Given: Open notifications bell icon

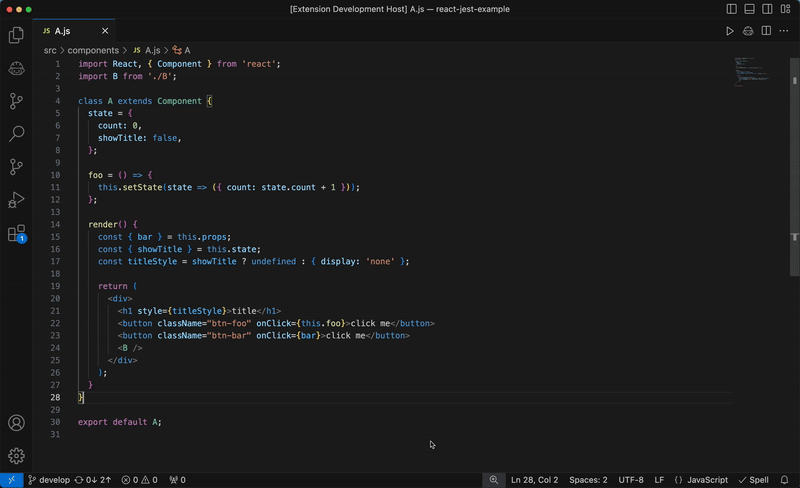Looking at the screenshot, I should click(785, 480).
